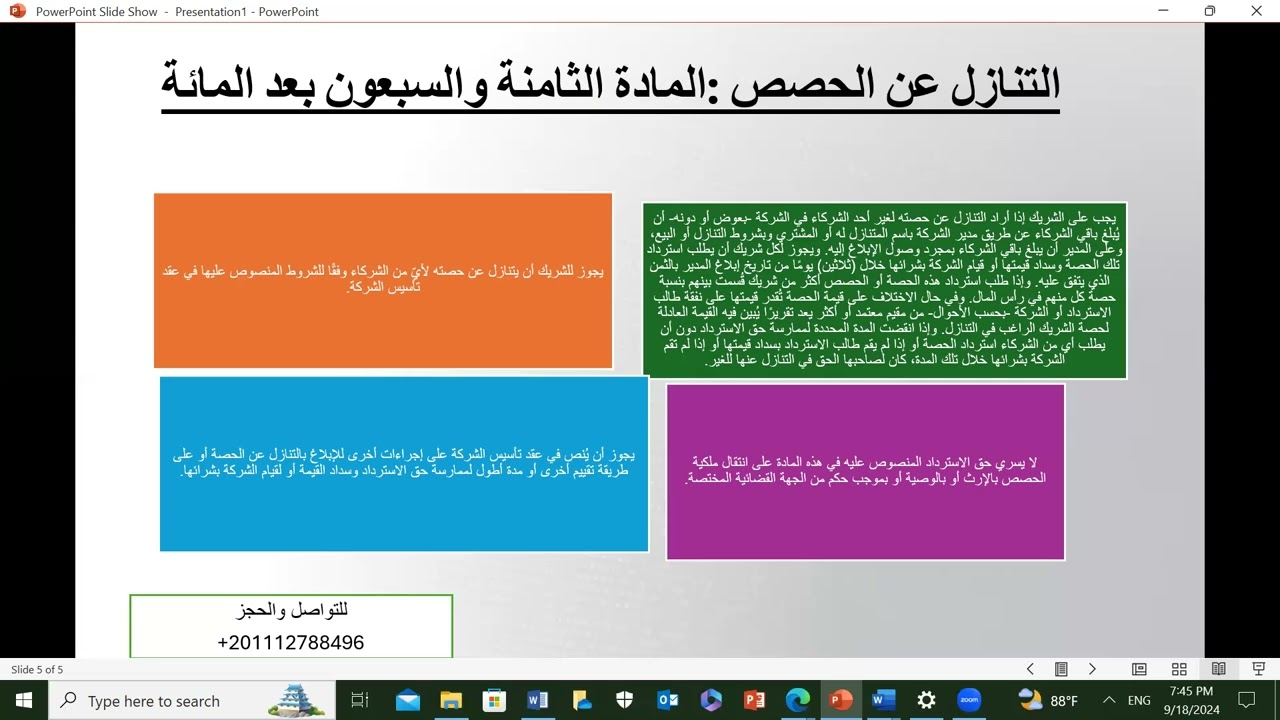Open Microsoft 365 Copilot icon on taskbar
Screen dimensions: 1280x720
pyautogui.click(x=711, y=700)
